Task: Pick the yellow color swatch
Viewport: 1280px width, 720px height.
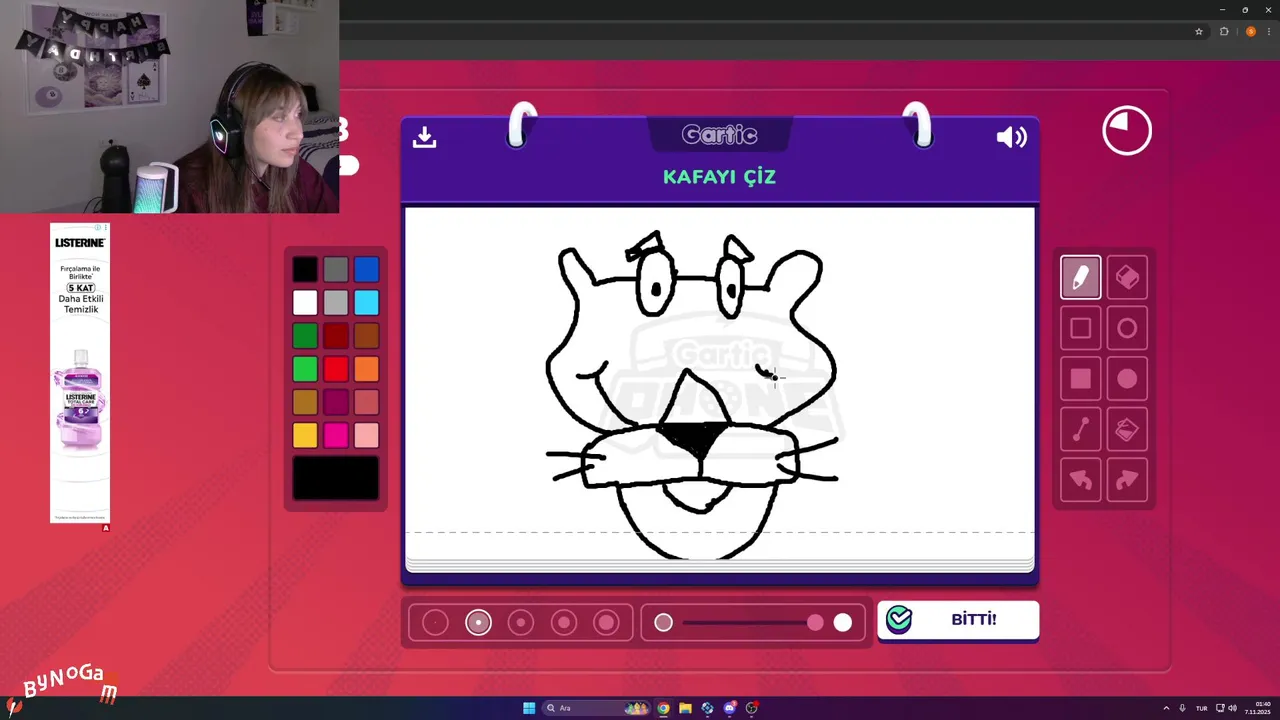Action: click(x=305, y=435)
